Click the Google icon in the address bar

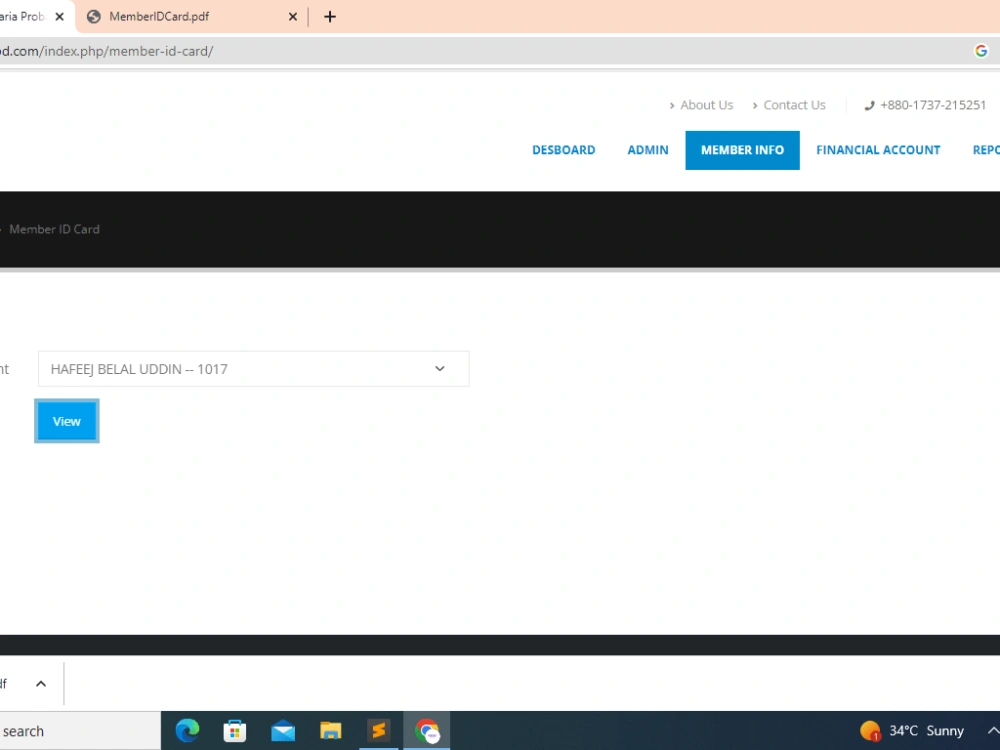(981, 51)
